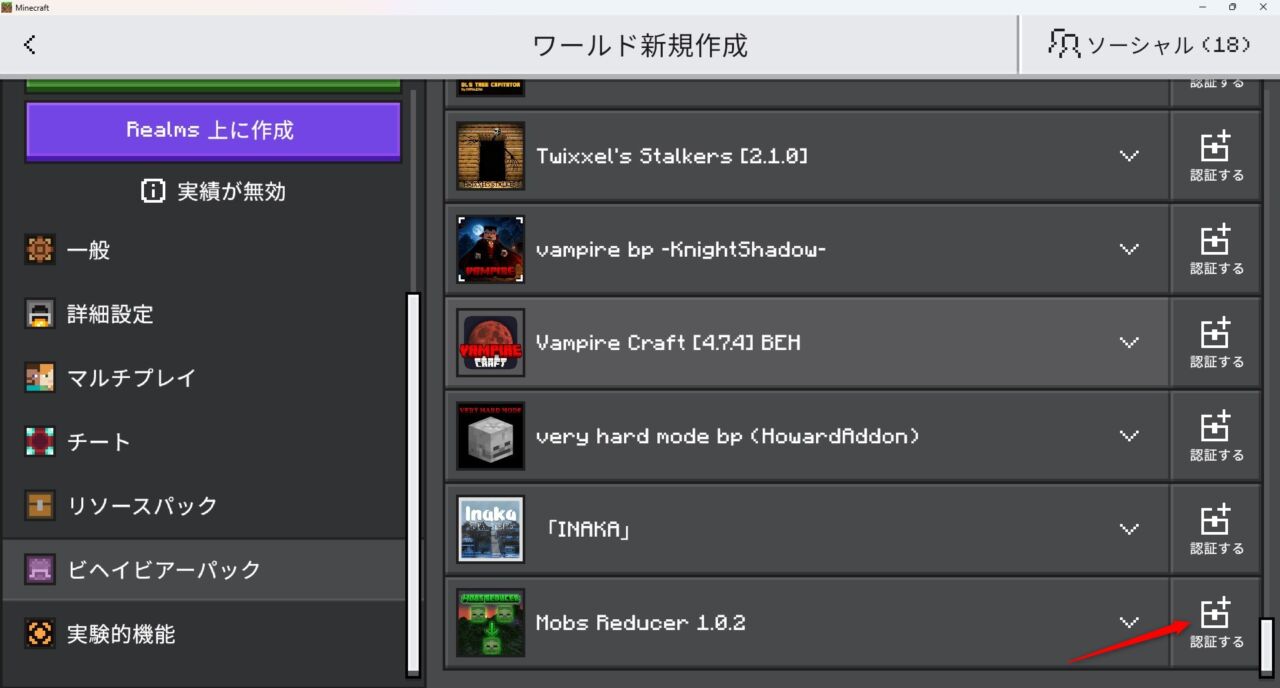
Task: Click the Realms 上に作成 button
Action: (213, 130)
